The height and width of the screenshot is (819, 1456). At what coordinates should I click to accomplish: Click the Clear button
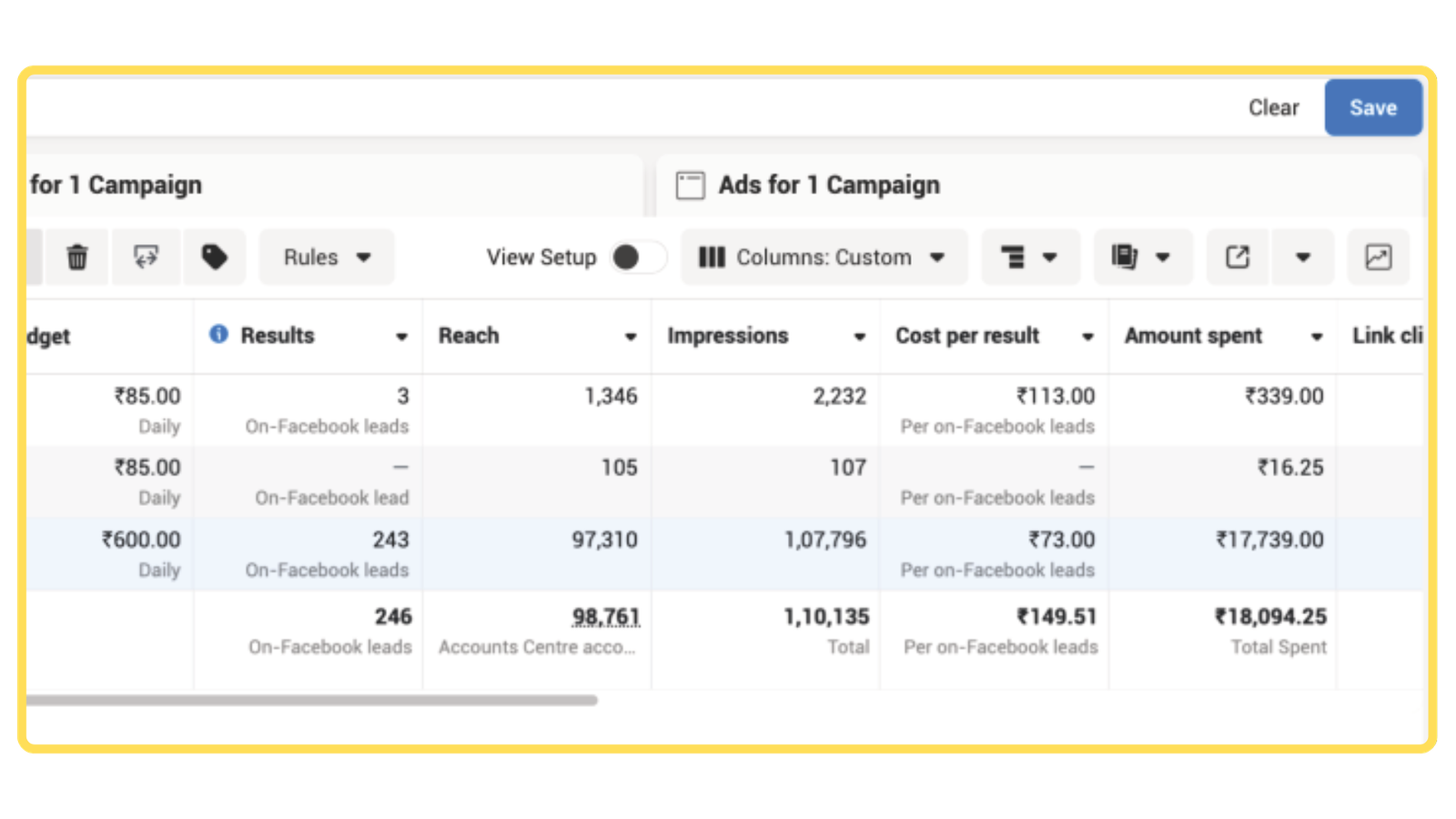coord(1273,107)
